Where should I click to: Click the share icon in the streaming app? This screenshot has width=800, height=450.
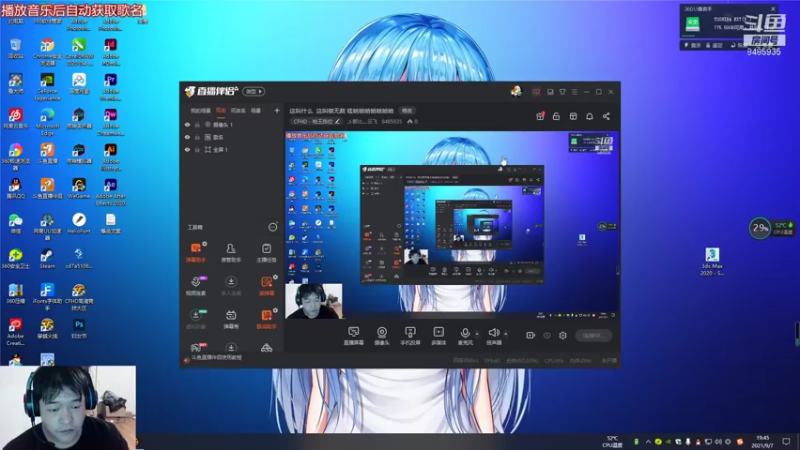point(606,116)
